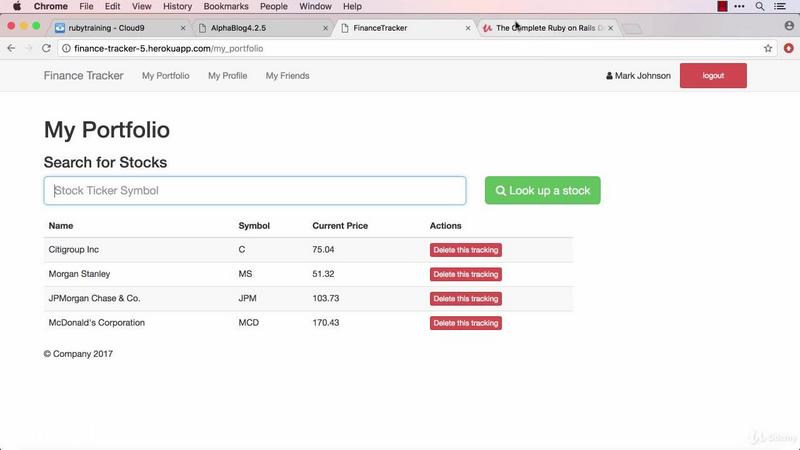
Task: Click the Finance Tracker brand link
Action: click(x=84, y=76)
